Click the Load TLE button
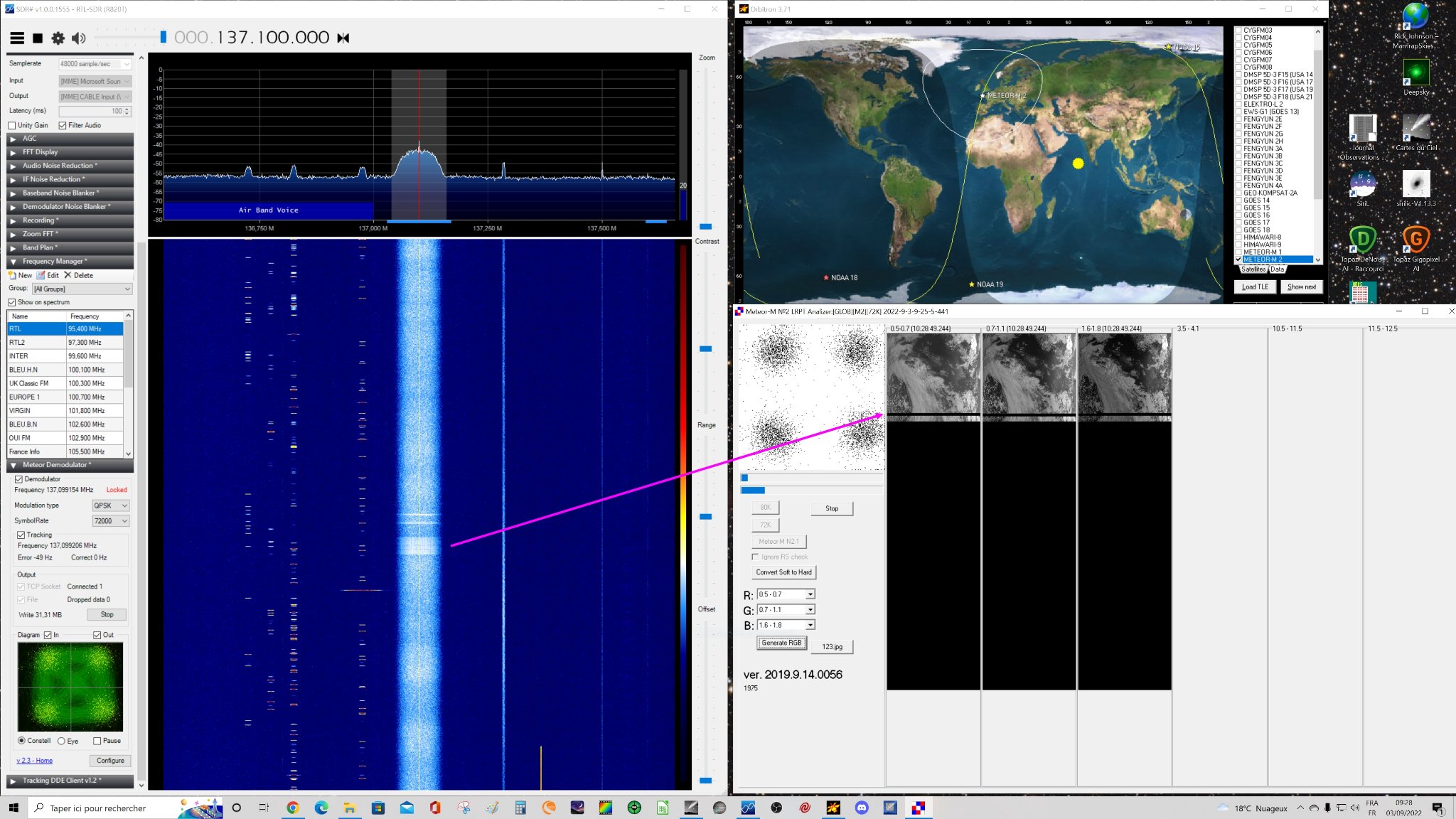 [1255, 287]
